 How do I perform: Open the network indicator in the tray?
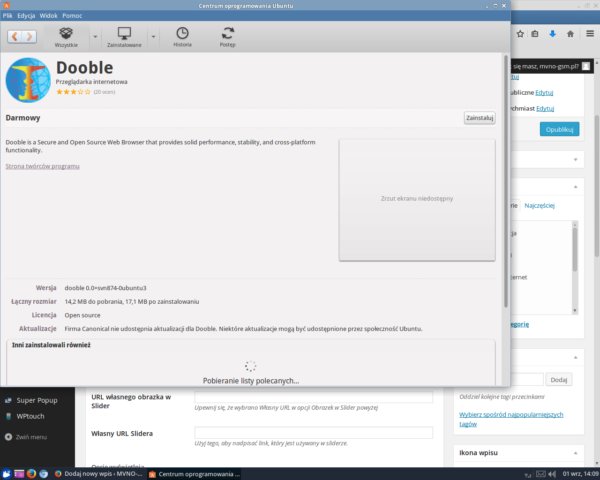tap(528, 474)
